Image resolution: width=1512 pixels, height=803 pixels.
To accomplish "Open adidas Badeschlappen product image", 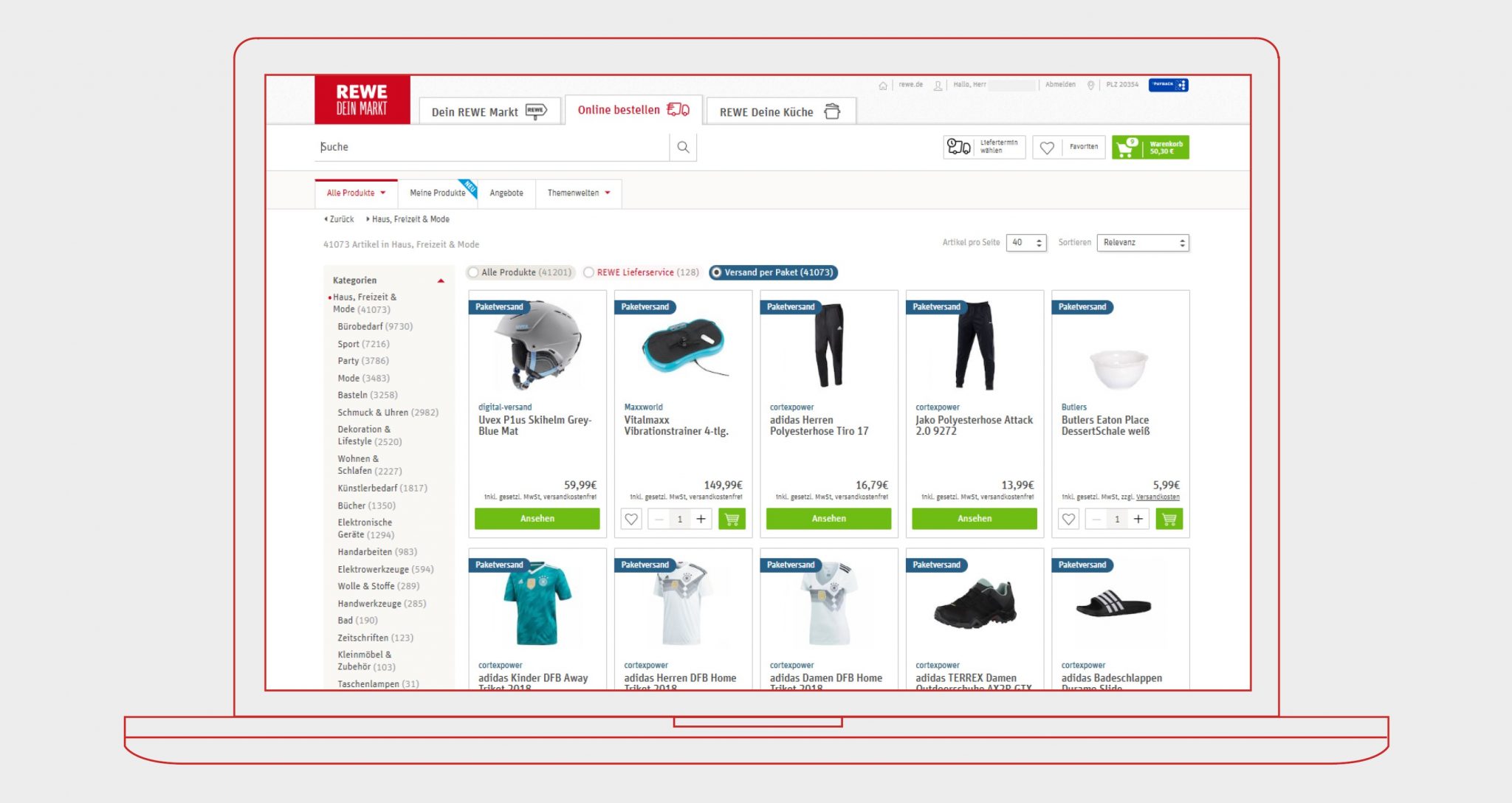I will click(1114, 604).
